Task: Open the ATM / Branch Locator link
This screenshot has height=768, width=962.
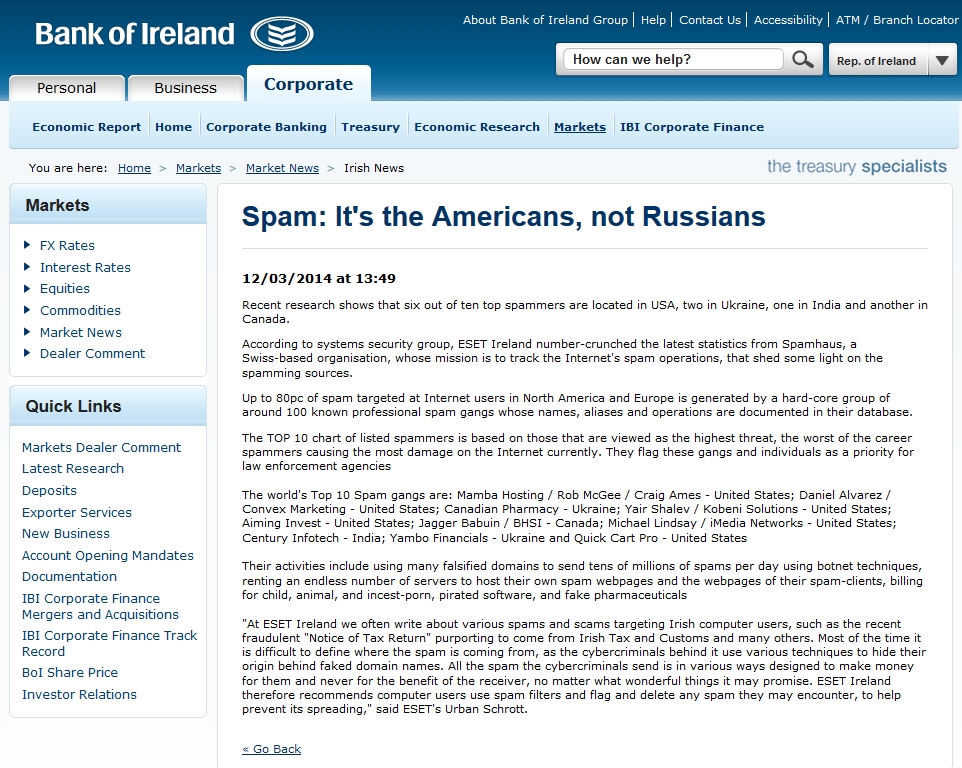Action: click(x=896, y=20)
